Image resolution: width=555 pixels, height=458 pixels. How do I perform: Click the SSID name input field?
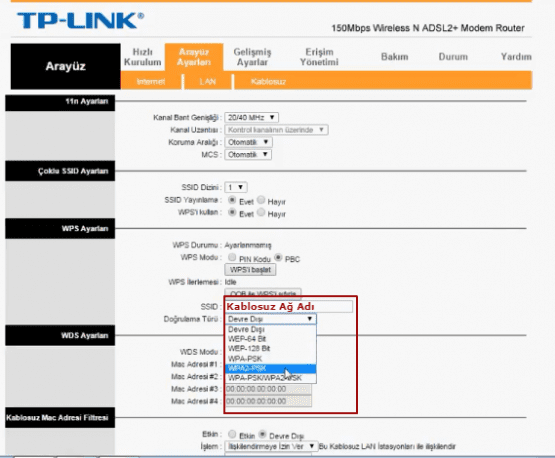click(x=289, y=307)
